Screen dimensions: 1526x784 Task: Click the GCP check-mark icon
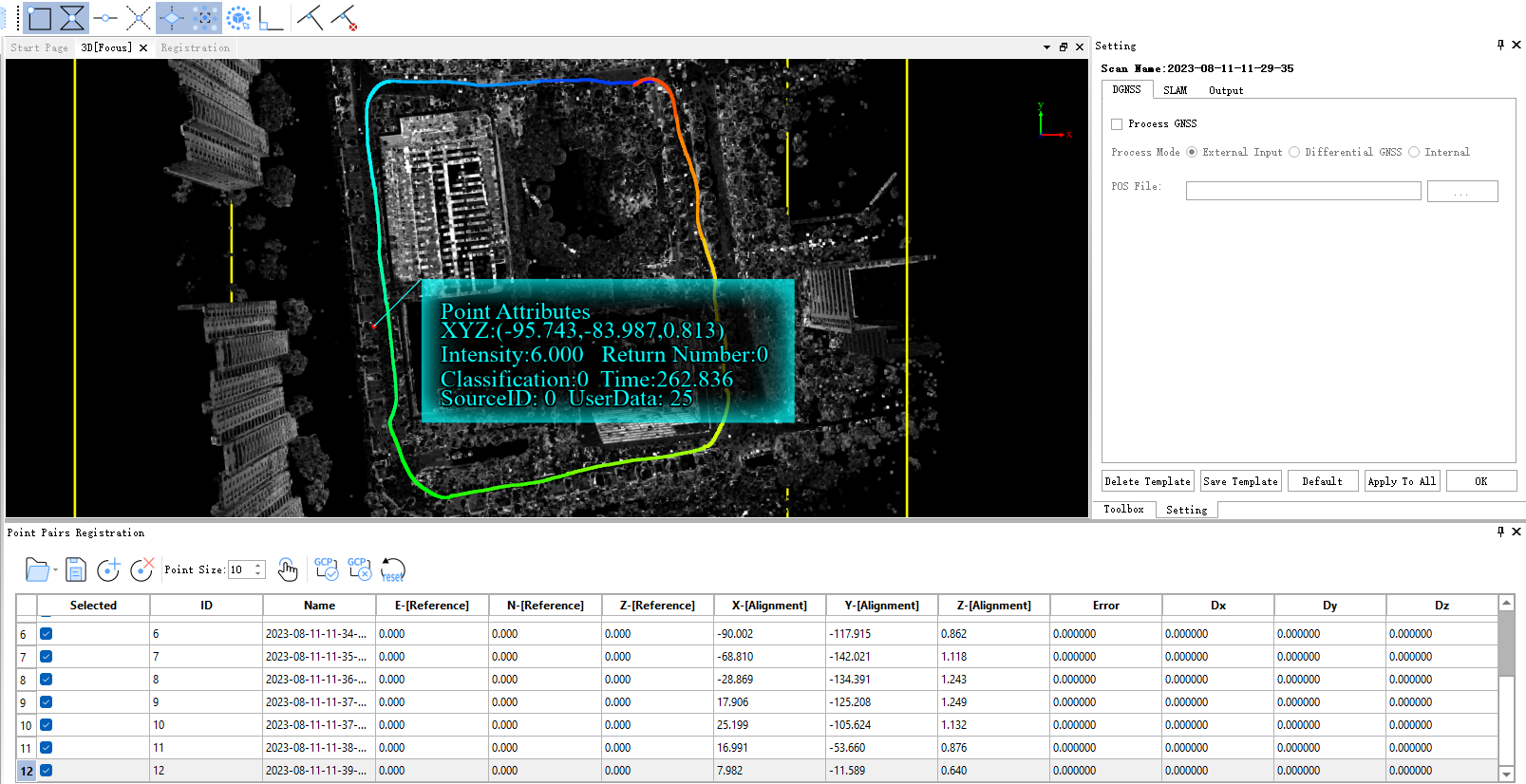coord(326,569)
